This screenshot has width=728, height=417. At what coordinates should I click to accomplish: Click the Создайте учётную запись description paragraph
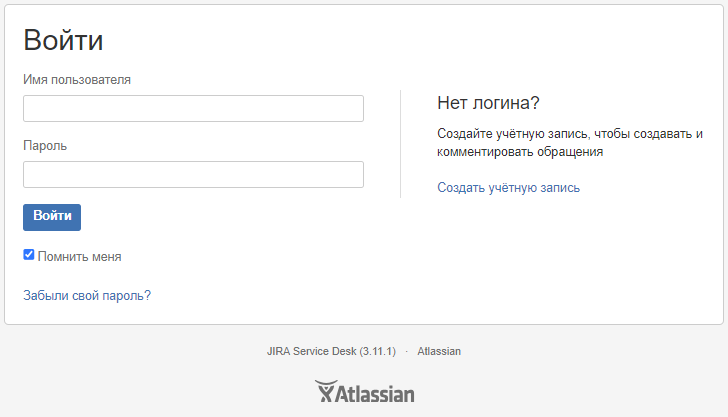(x=570, y=143)
